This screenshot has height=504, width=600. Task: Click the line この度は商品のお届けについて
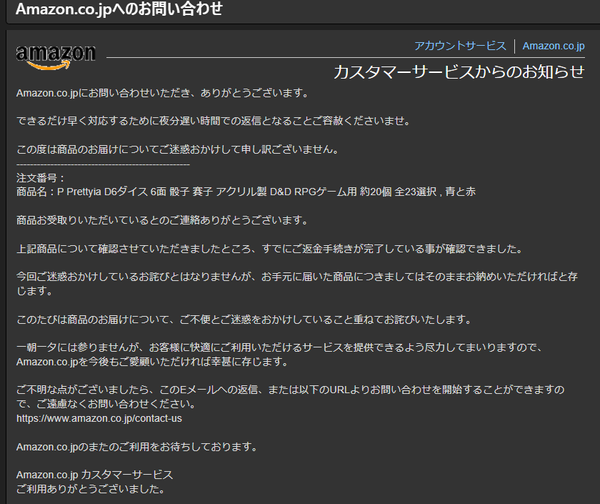coord(178,149)
